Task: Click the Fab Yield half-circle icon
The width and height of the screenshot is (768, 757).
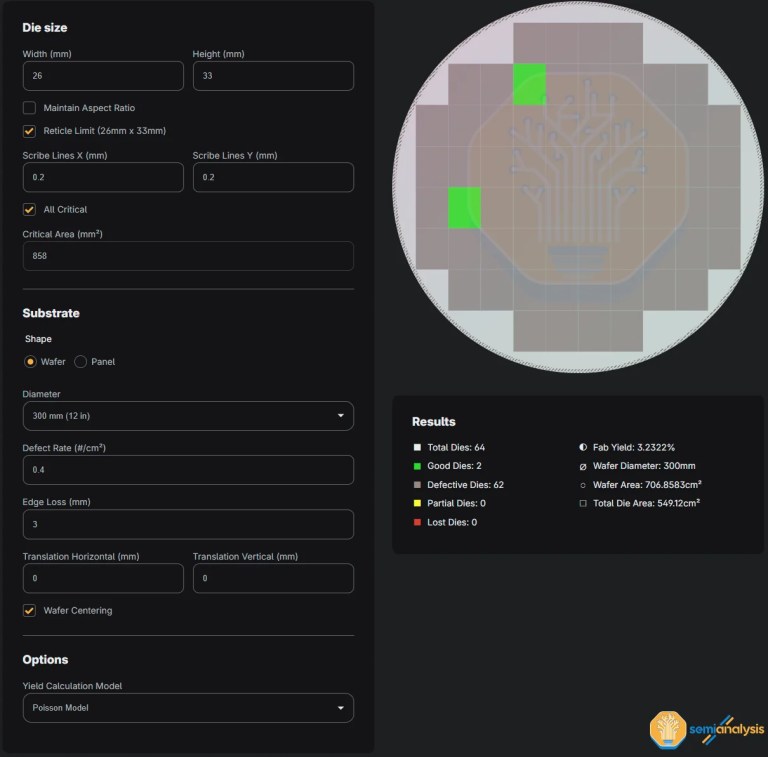Action: tap(583, 447)
